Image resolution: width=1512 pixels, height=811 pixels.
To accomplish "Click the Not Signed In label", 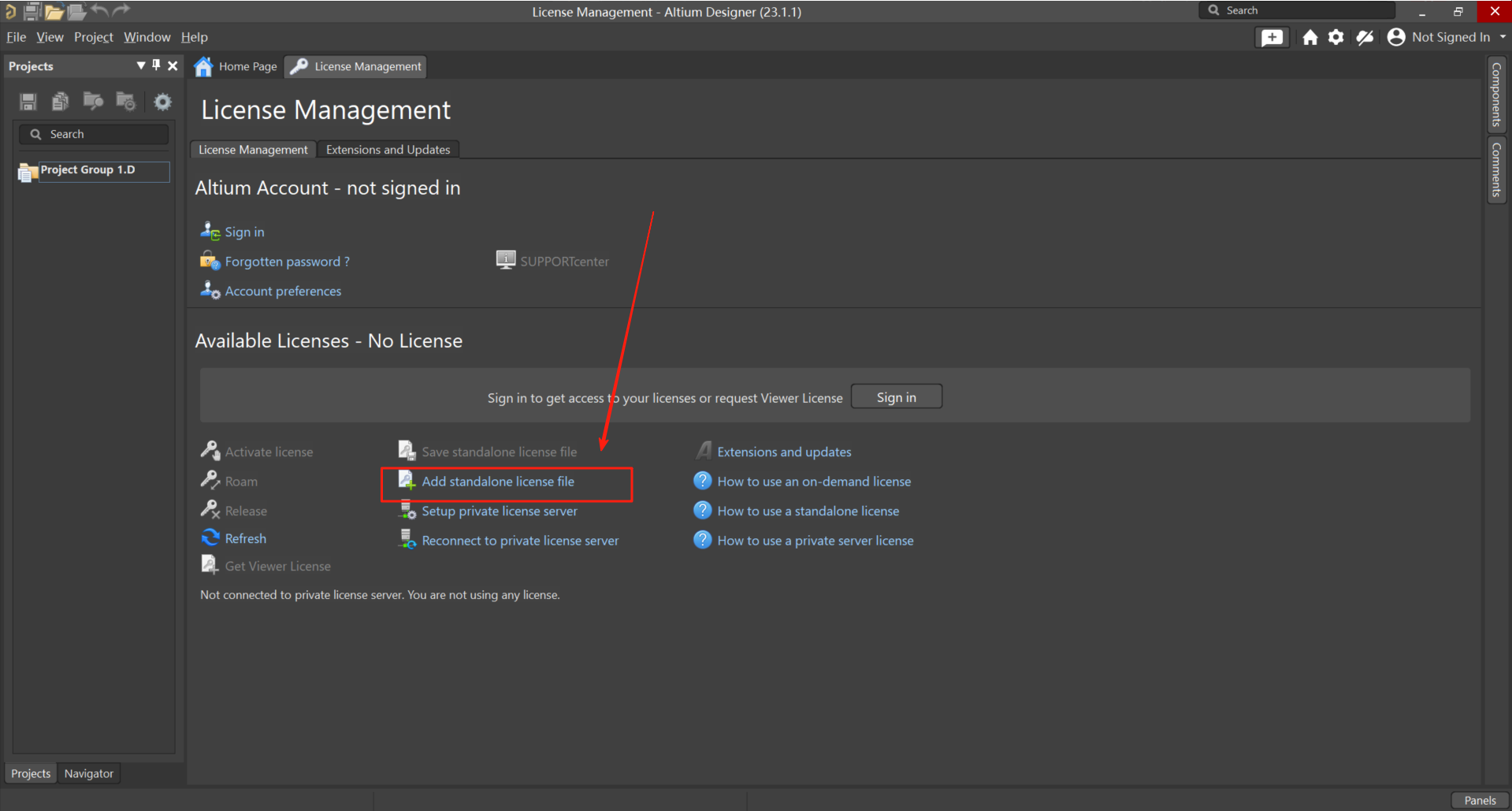I will pyautogui.click(x=1451, y=37).
